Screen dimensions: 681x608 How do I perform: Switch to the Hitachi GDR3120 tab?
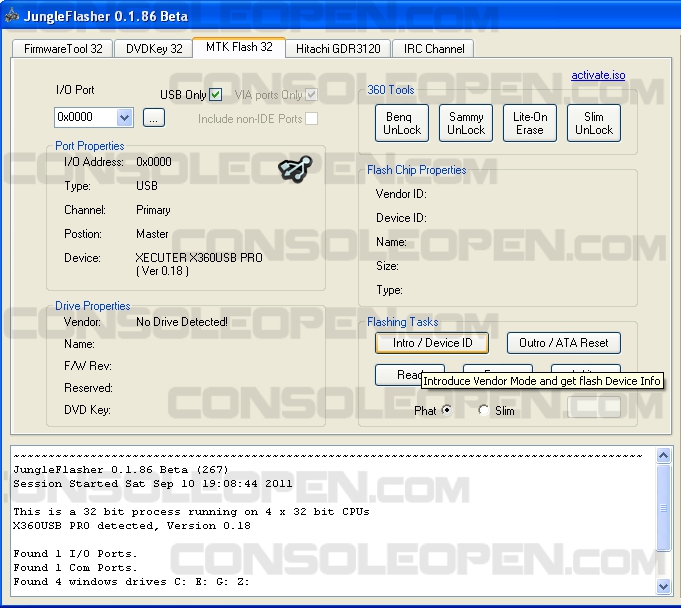(338, 49)
